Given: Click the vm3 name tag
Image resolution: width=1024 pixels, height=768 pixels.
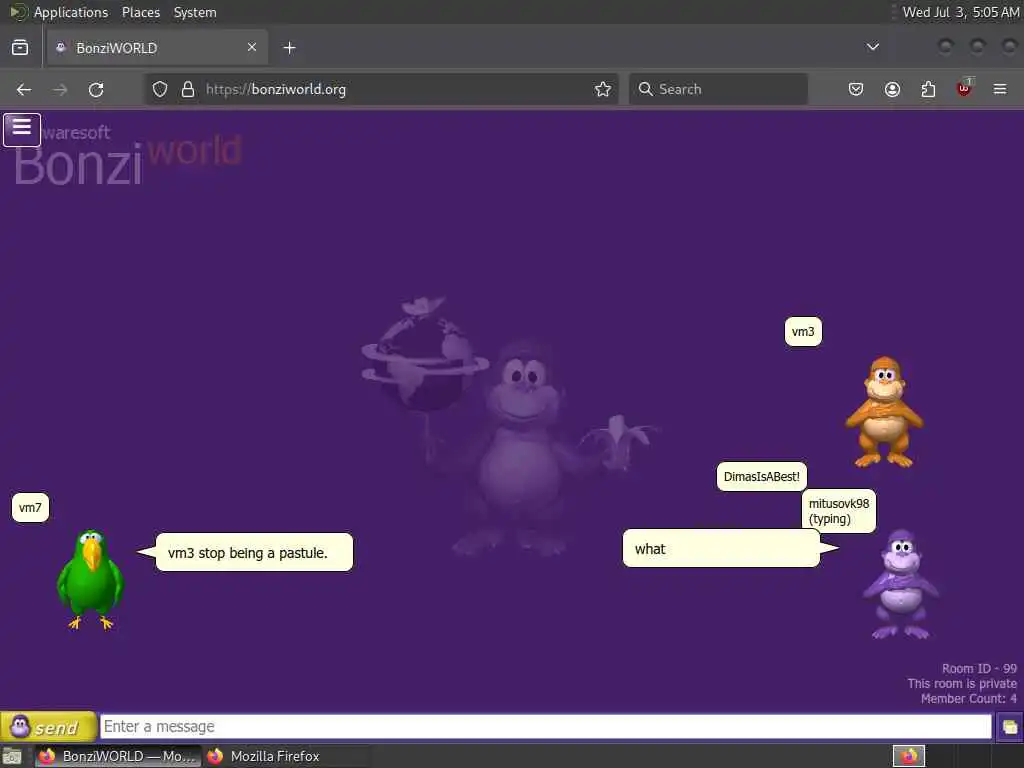Looking at the screenshot, I should tap(803, 332).
